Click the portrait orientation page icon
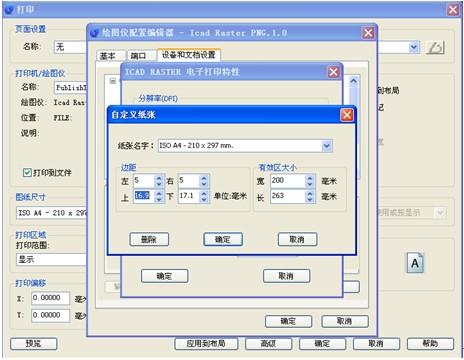The width and height of the screenshot is (464, 360). point(415,263)
